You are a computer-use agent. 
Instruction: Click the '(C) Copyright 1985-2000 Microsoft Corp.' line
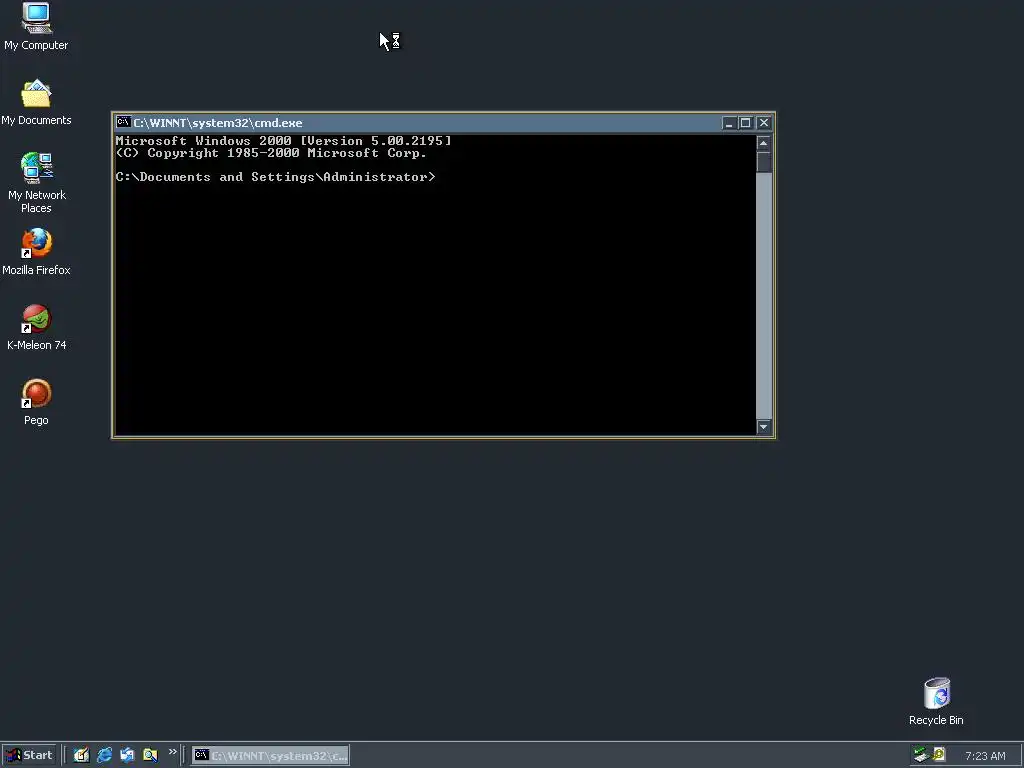(x=271, y=153)
